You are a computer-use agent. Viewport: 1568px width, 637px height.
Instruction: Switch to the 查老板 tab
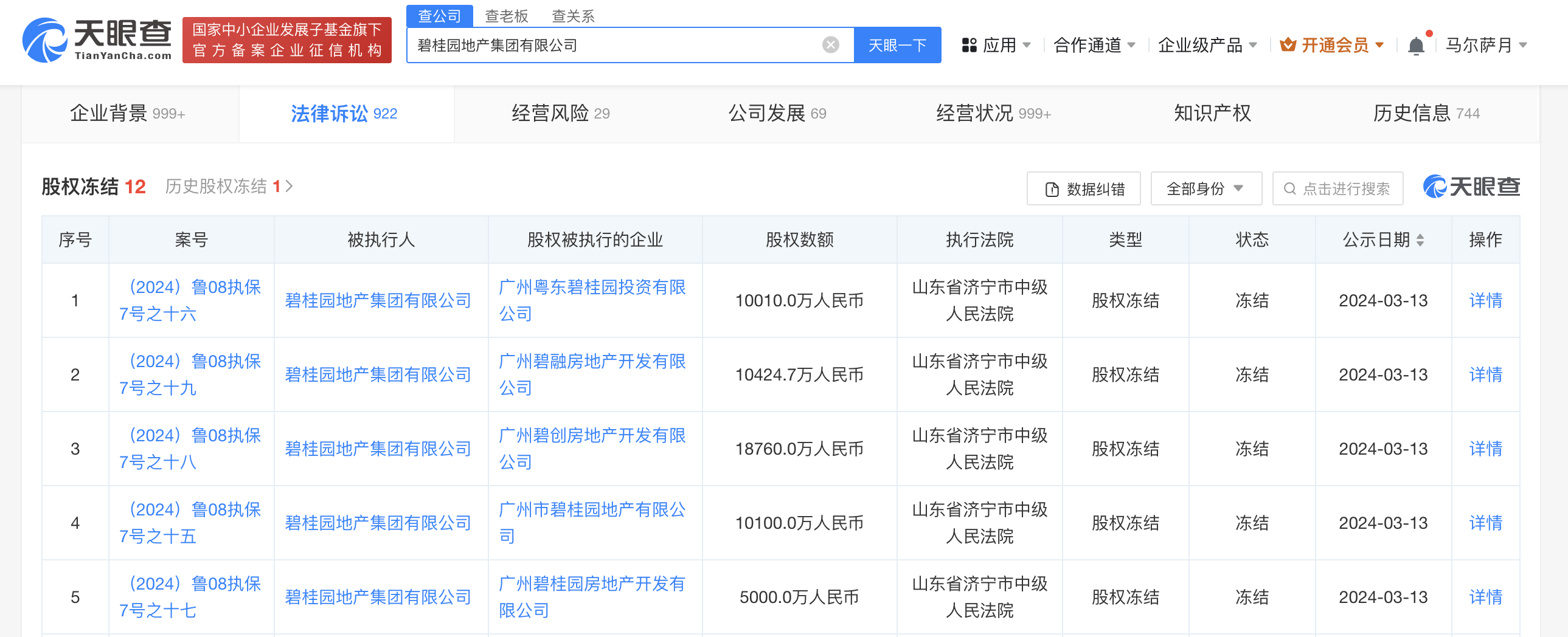[506, 15]
